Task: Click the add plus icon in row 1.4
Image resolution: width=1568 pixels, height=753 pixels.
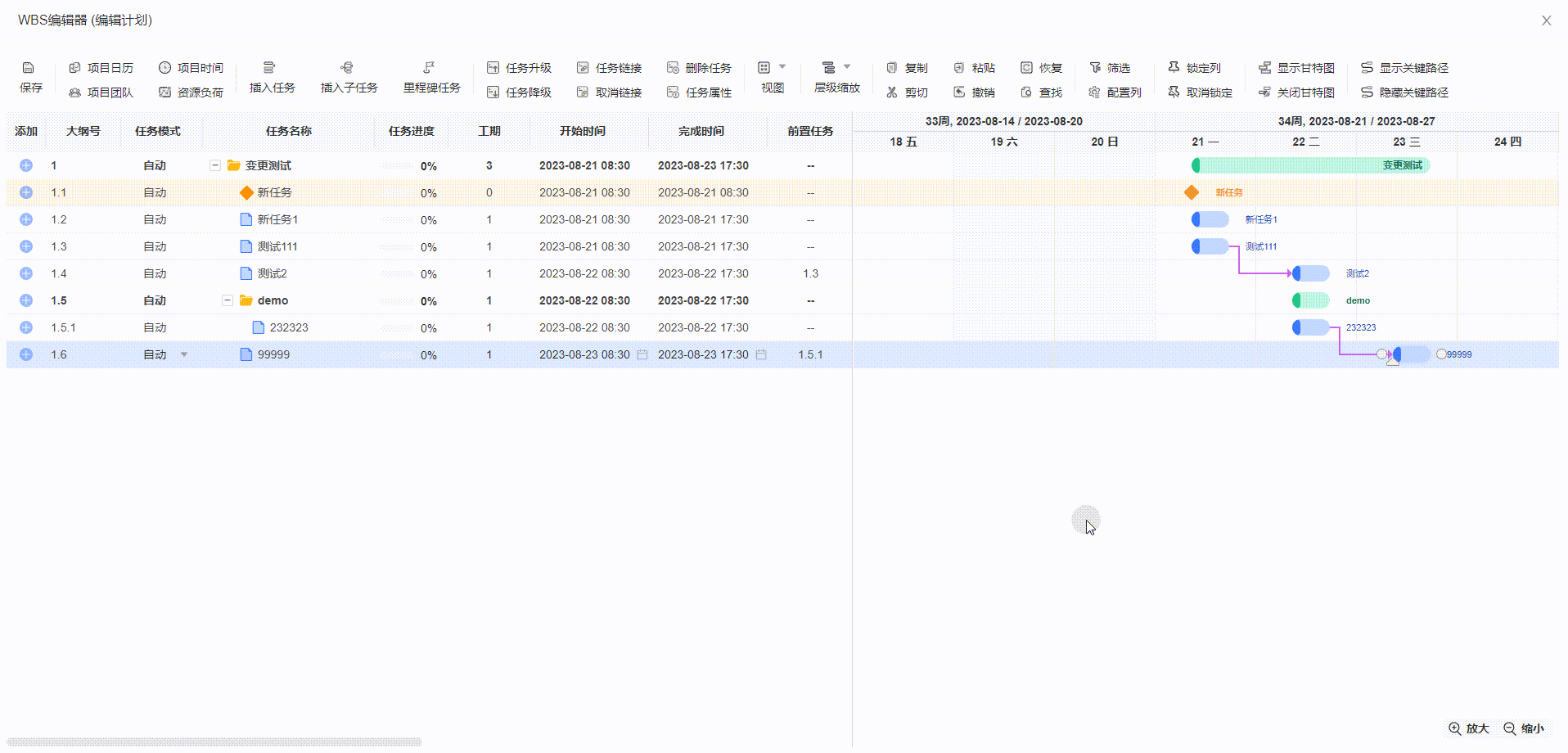Action: point(26,273)
